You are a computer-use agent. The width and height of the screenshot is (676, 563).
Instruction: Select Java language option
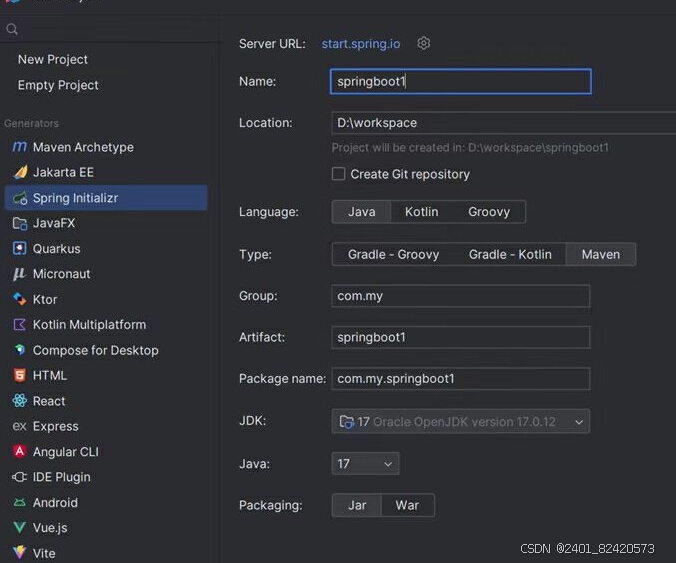361,212
